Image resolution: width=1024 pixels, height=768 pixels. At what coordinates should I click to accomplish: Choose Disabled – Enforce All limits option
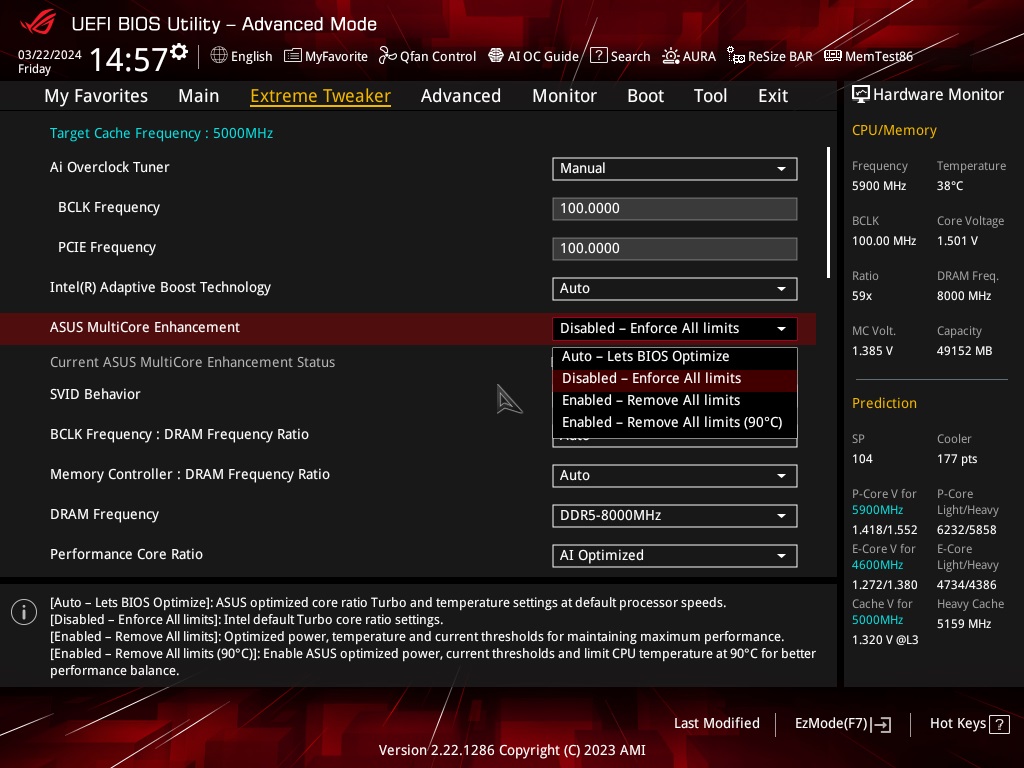tap(675, 379)
